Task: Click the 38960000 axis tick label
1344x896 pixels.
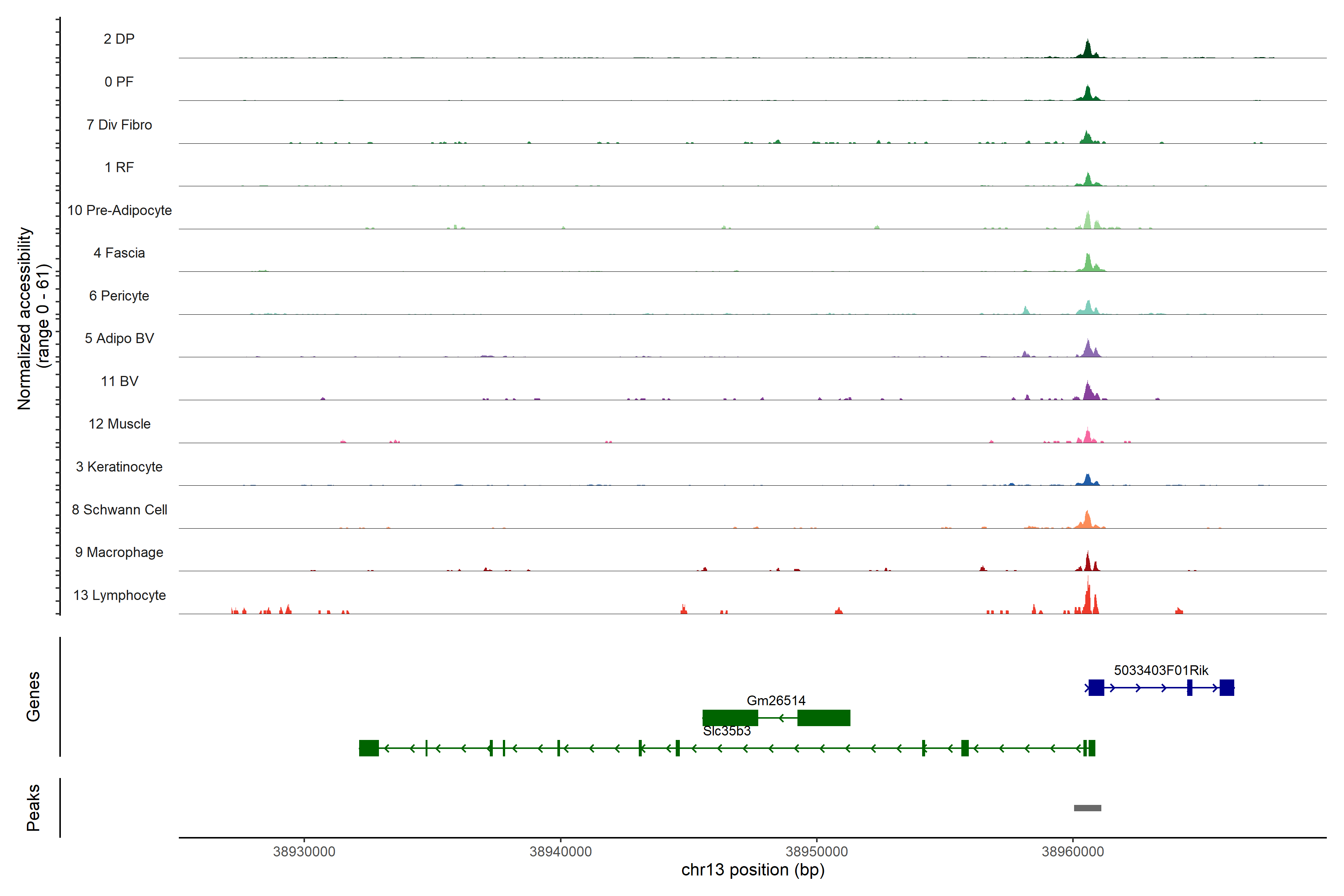Action: [x=1073, y=852]
